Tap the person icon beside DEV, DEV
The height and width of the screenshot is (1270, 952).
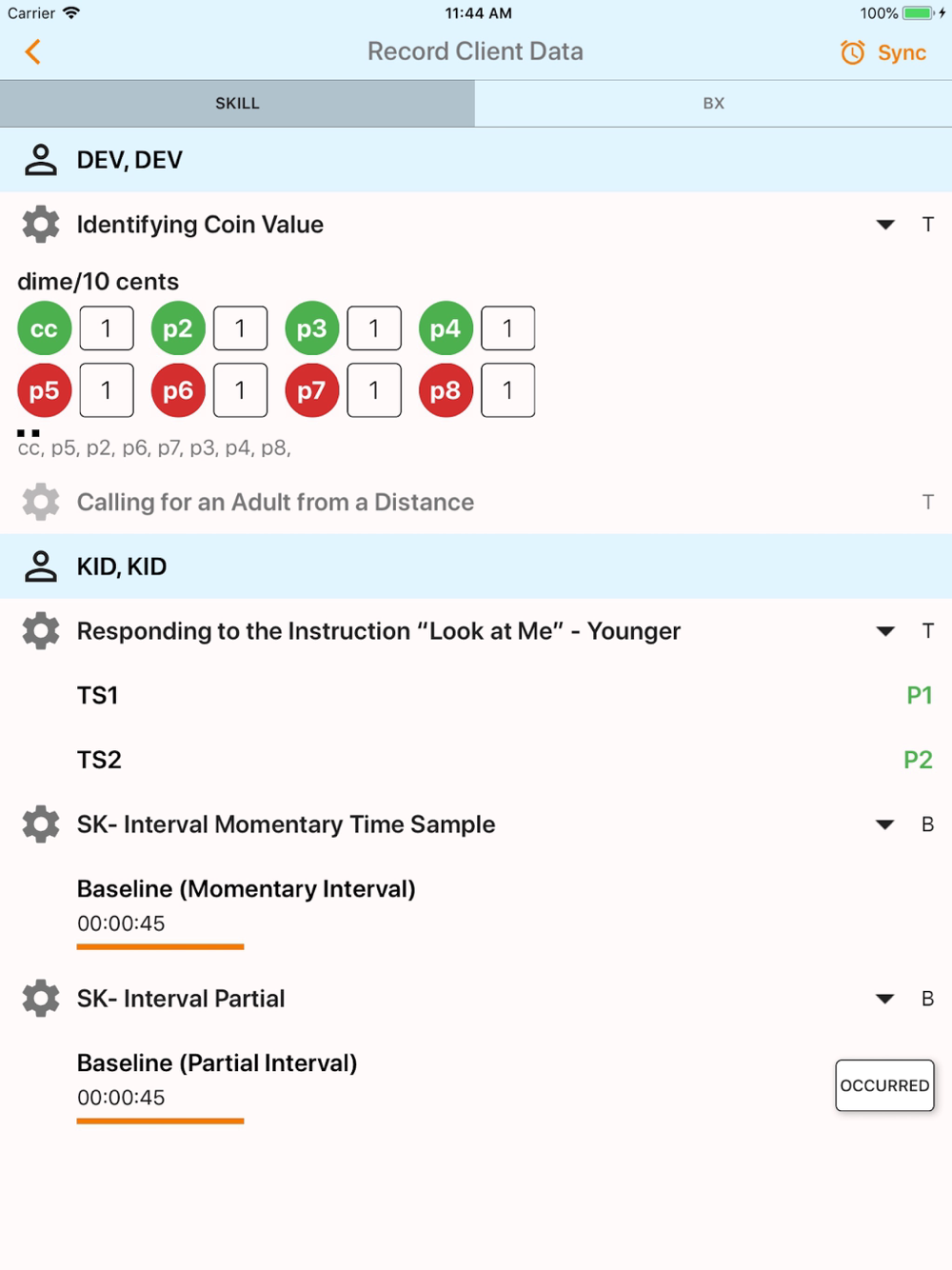[x=41, y=160]
